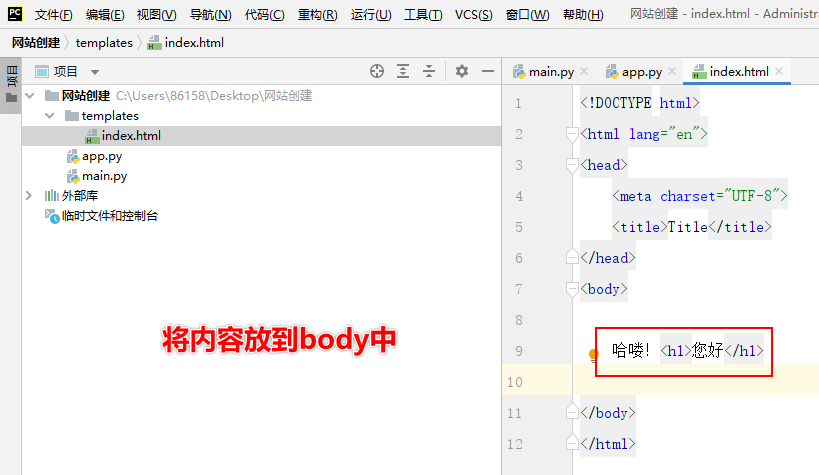Click the <title> tag text on line 5

click(640, 227)
